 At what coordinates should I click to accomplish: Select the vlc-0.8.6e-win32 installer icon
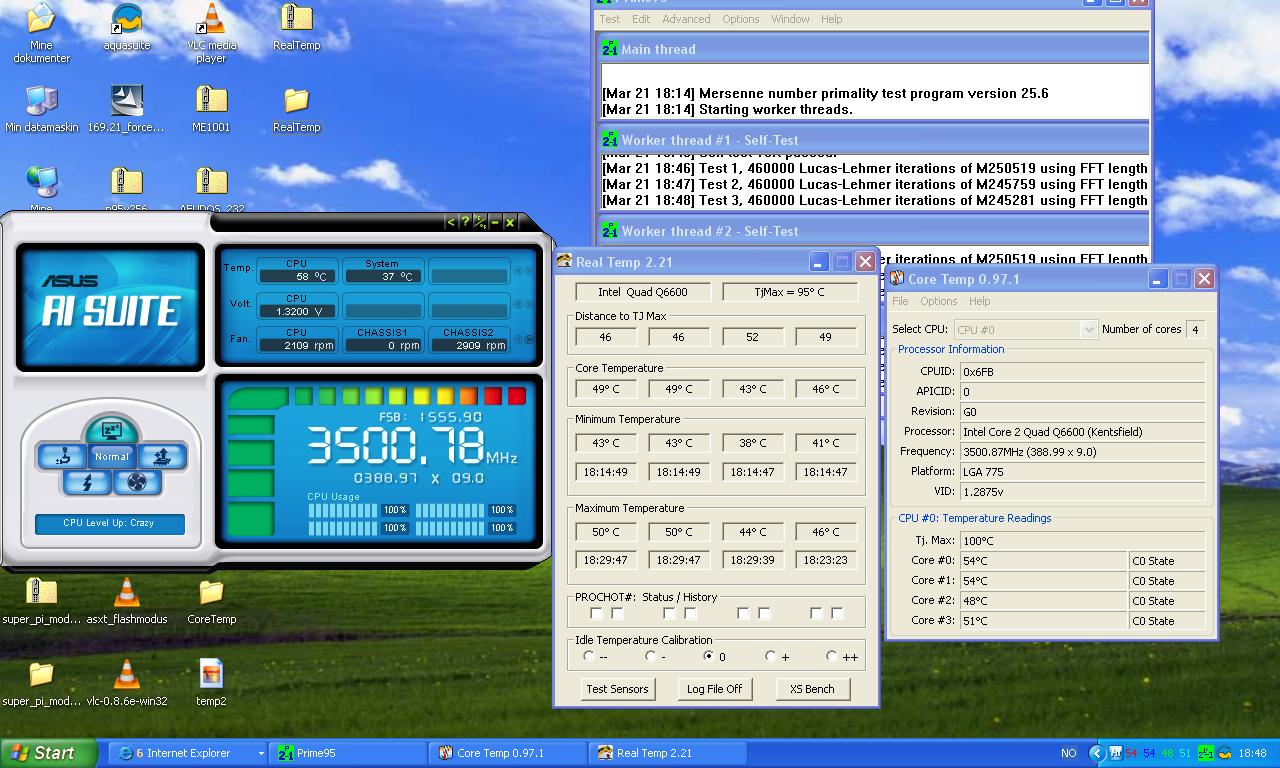coord(126,683)
